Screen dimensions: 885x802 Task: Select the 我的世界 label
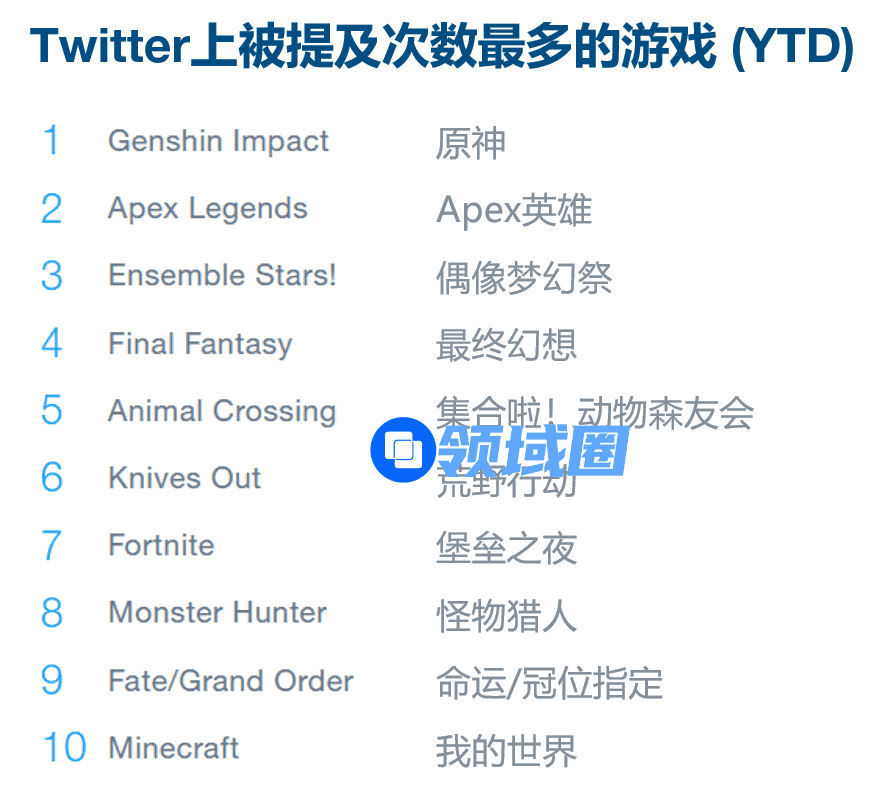[x=506, y=751]
